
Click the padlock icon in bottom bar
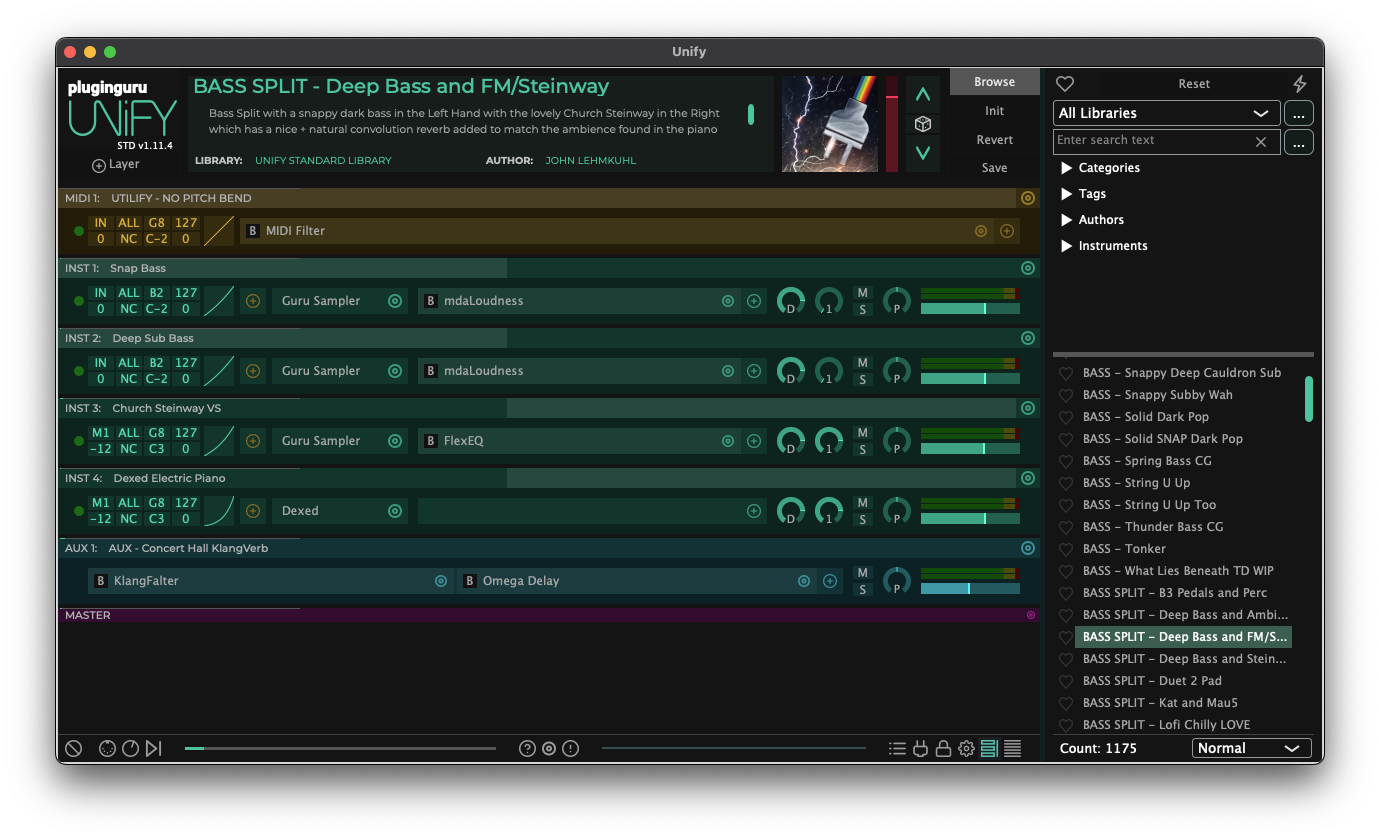(x=943, y=748)
